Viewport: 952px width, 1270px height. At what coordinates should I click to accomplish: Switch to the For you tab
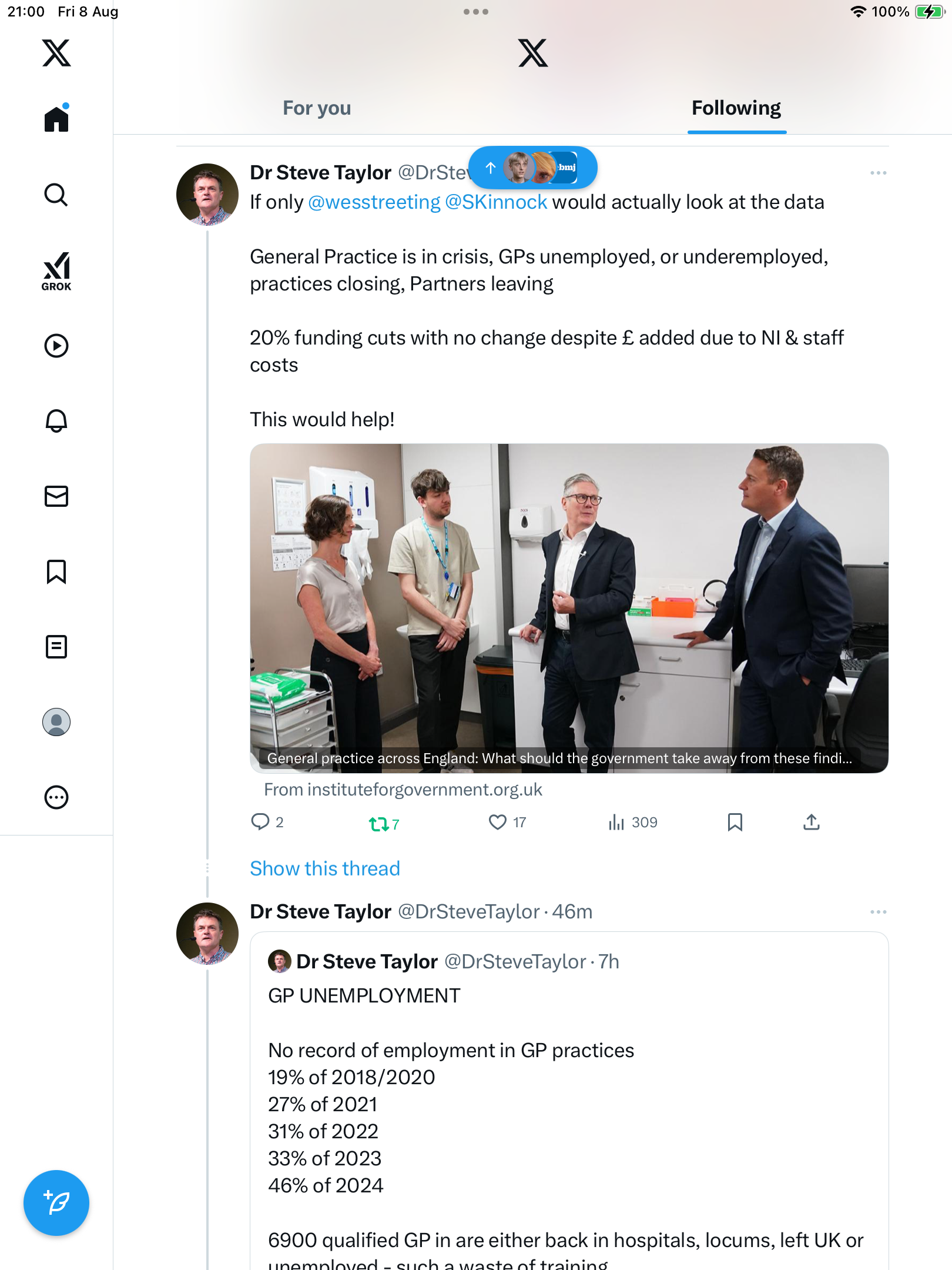[x=317, y=108]
